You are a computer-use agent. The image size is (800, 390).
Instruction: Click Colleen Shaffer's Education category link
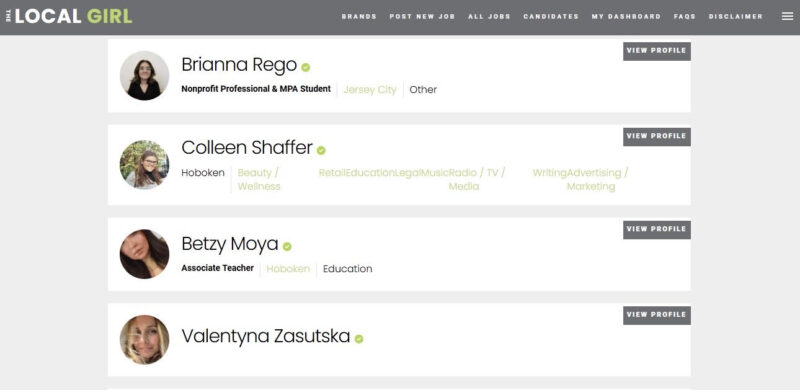[370, 173]
